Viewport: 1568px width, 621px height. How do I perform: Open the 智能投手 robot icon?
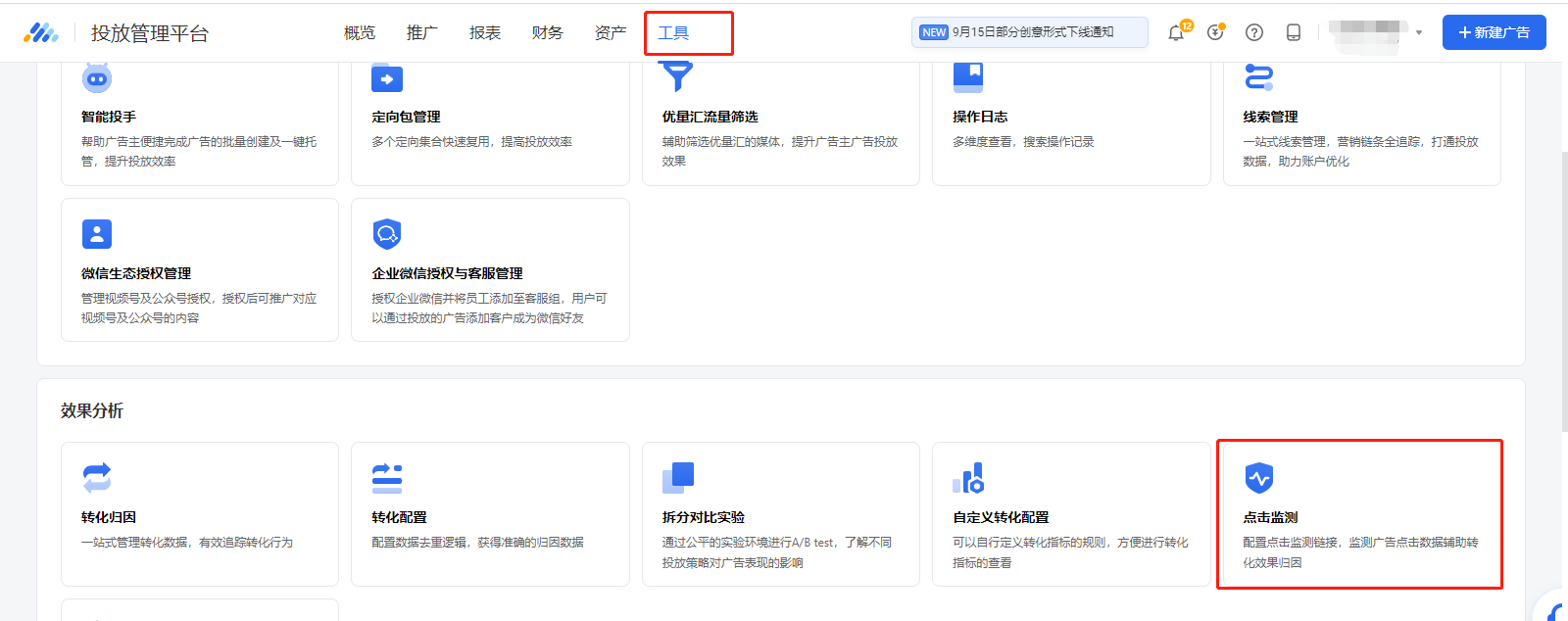pyautogui.click(x=97, y=77)
